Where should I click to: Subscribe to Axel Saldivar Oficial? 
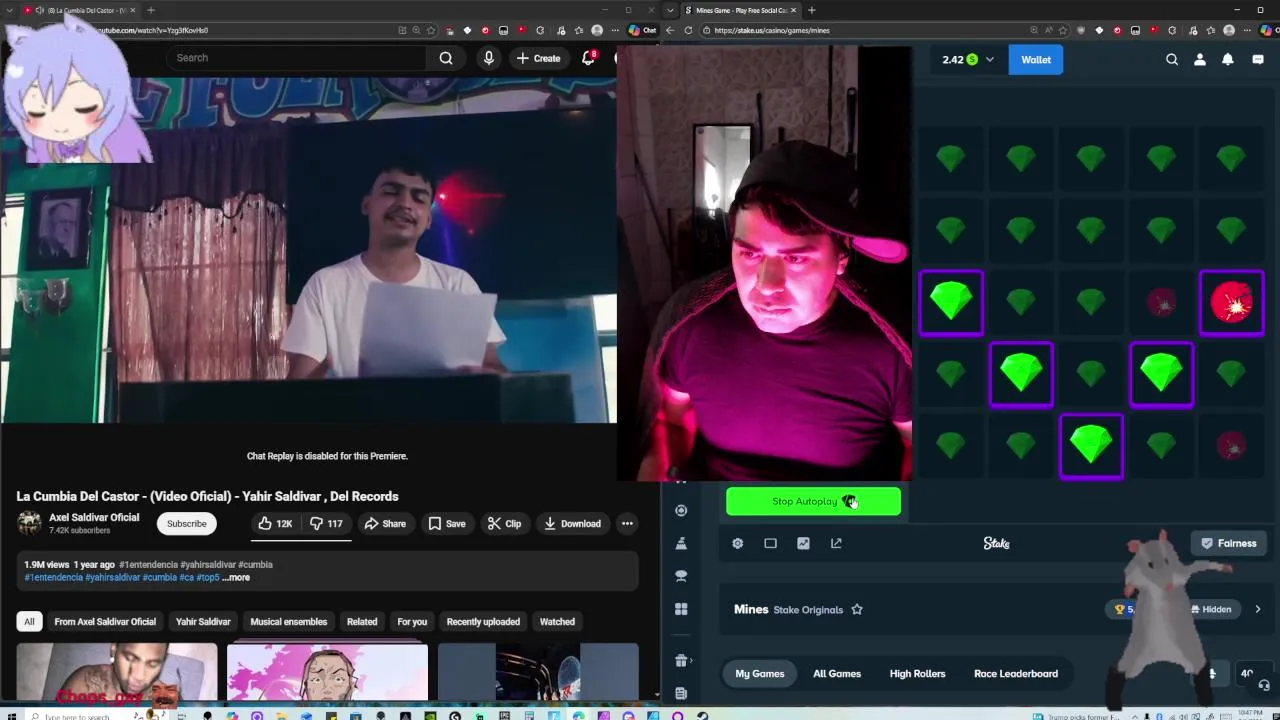coord(186,524)
